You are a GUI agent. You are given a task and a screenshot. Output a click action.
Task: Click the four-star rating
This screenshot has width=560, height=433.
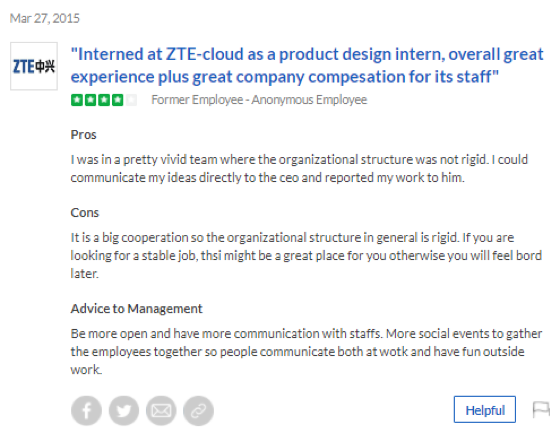click(x=104, y=100)
